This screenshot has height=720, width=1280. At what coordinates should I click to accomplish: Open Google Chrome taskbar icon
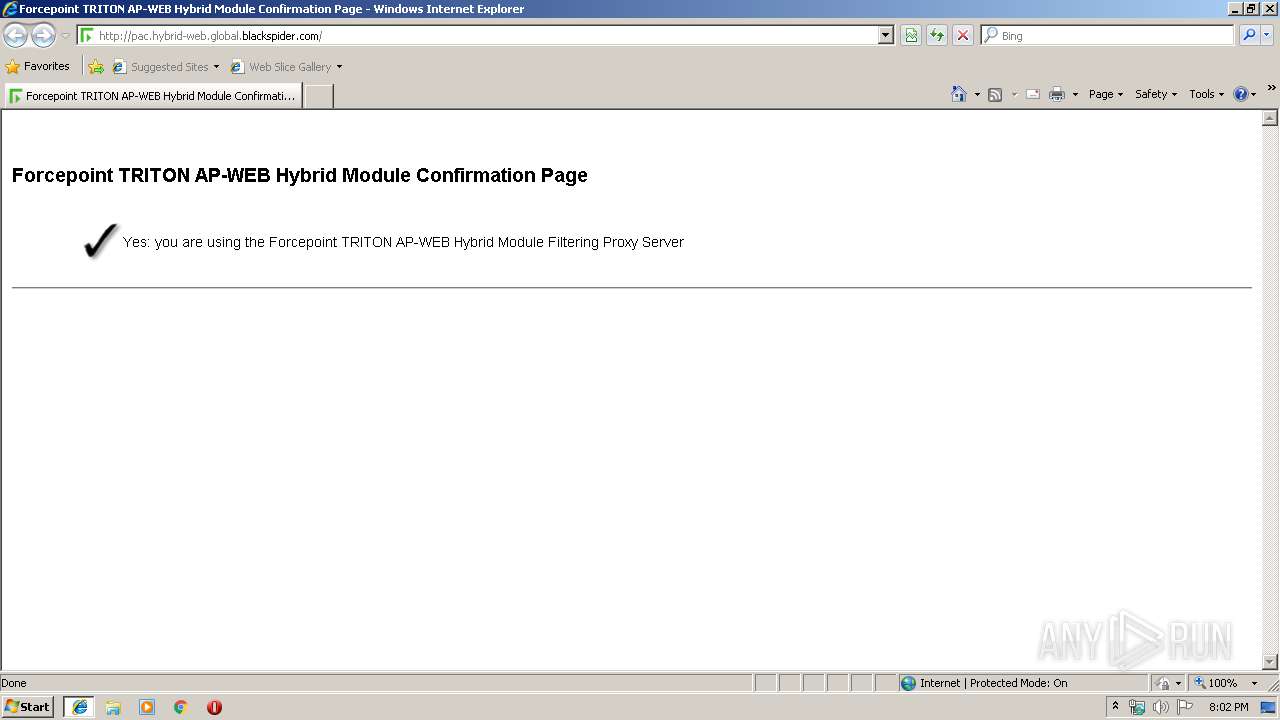pyautogui.click(x=181, y=707)
